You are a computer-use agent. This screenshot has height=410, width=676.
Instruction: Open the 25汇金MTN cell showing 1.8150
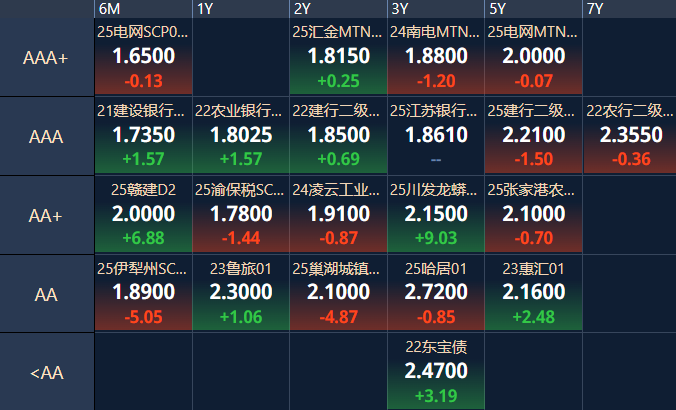337,57
